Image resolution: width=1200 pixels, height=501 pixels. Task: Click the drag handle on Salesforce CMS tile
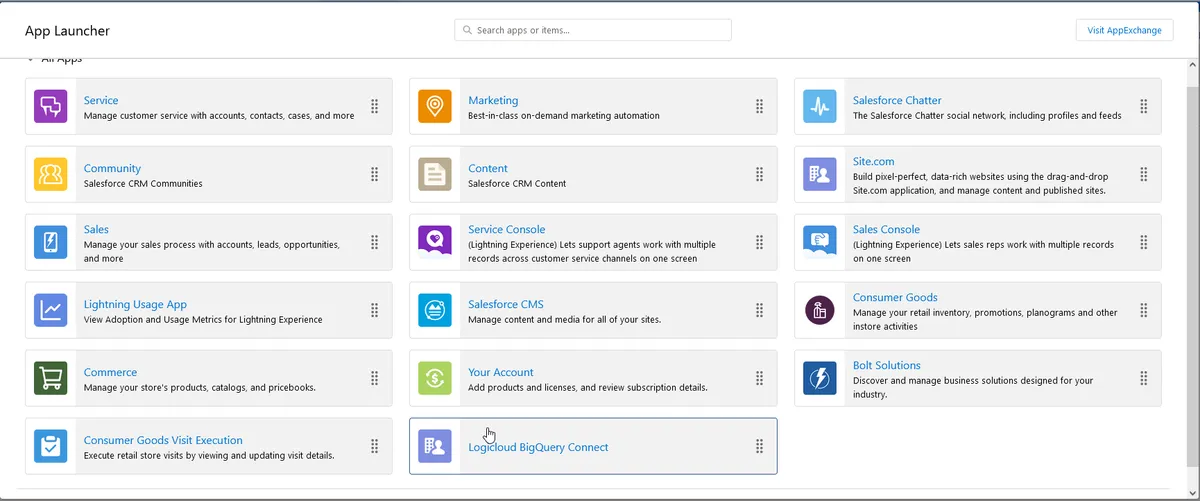pos(759,310)
